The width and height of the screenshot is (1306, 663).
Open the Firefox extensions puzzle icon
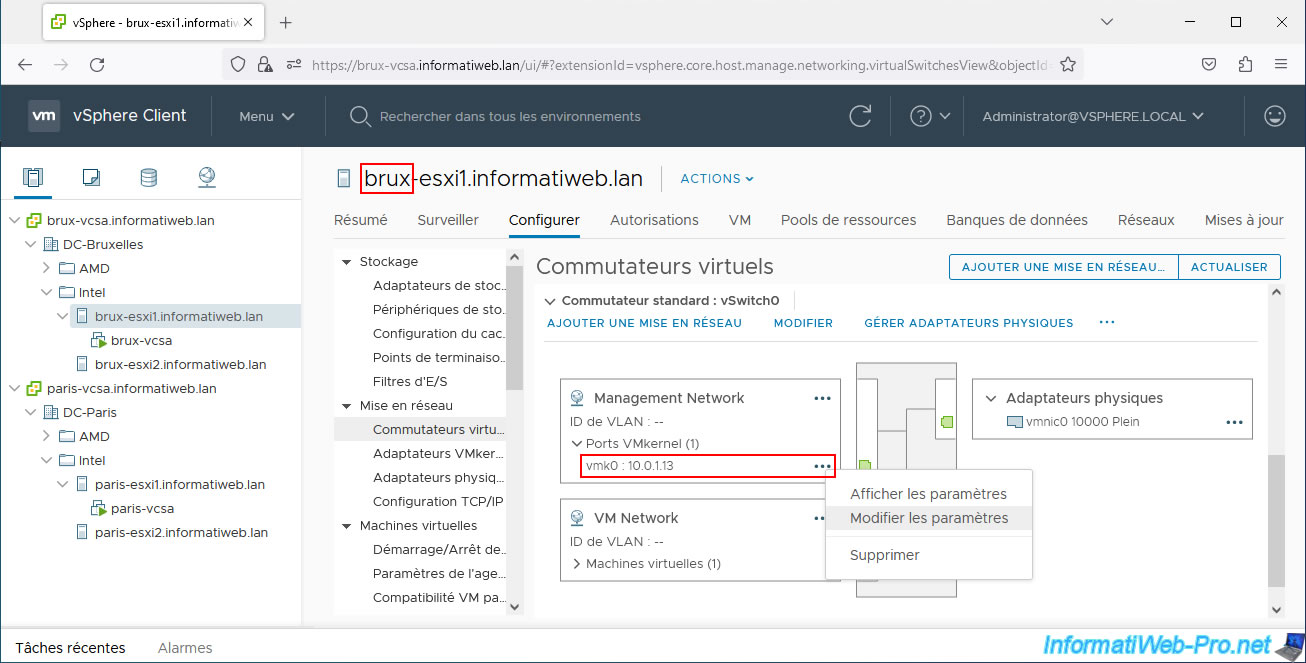pos(1245,64)
